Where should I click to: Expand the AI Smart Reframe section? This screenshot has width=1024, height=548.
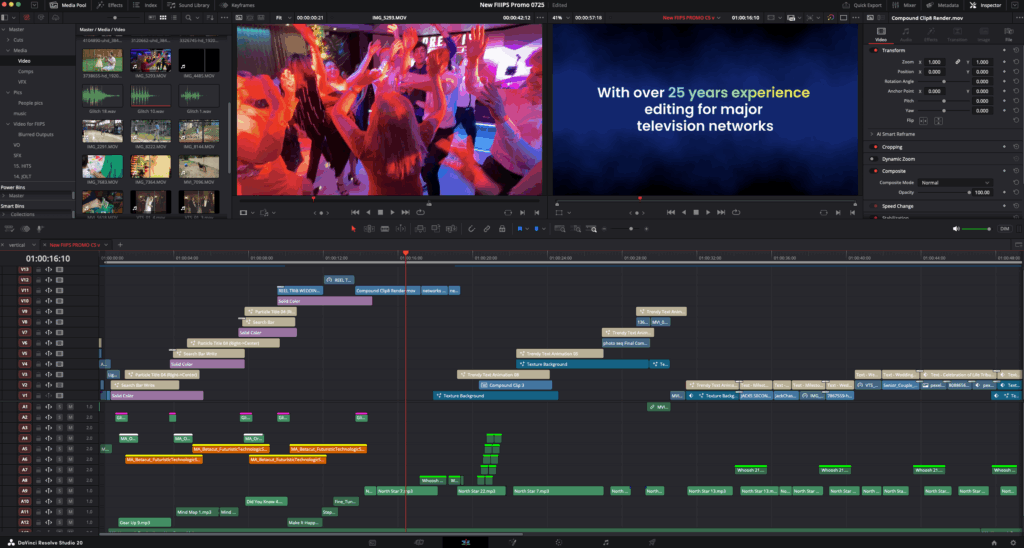coord(894,133)
